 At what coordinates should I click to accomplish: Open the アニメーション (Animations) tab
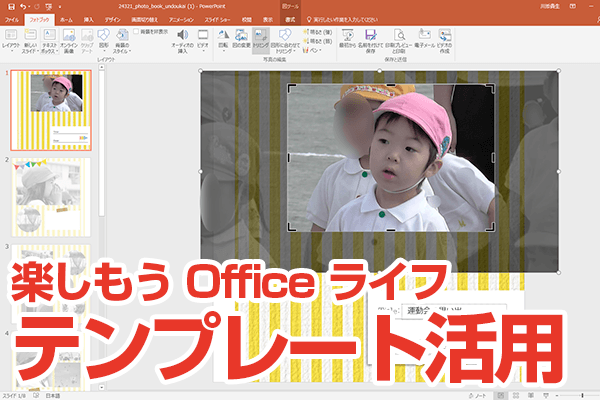pyautogui.click(x=181, y=20)
